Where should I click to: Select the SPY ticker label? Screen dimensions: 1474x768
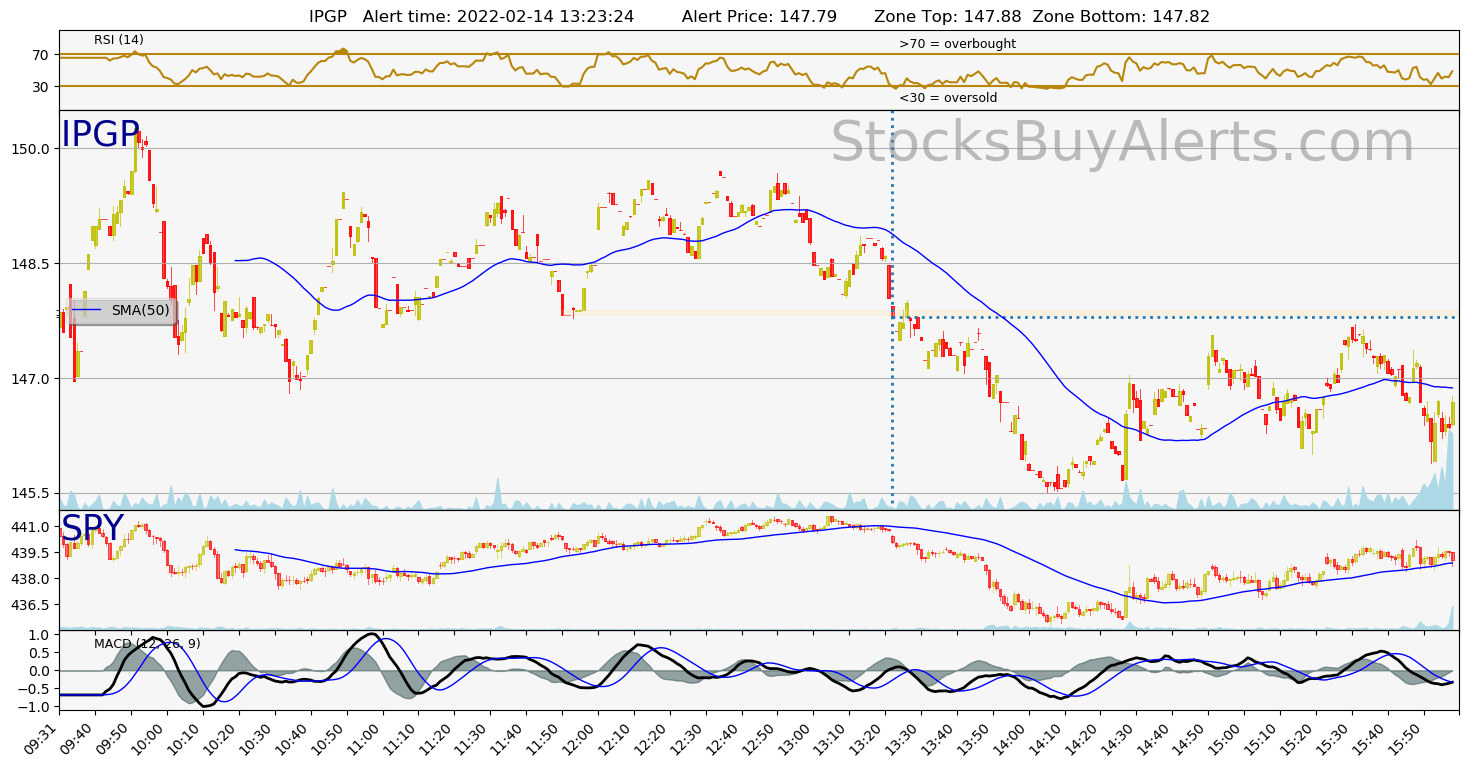(x=92, y=529)
